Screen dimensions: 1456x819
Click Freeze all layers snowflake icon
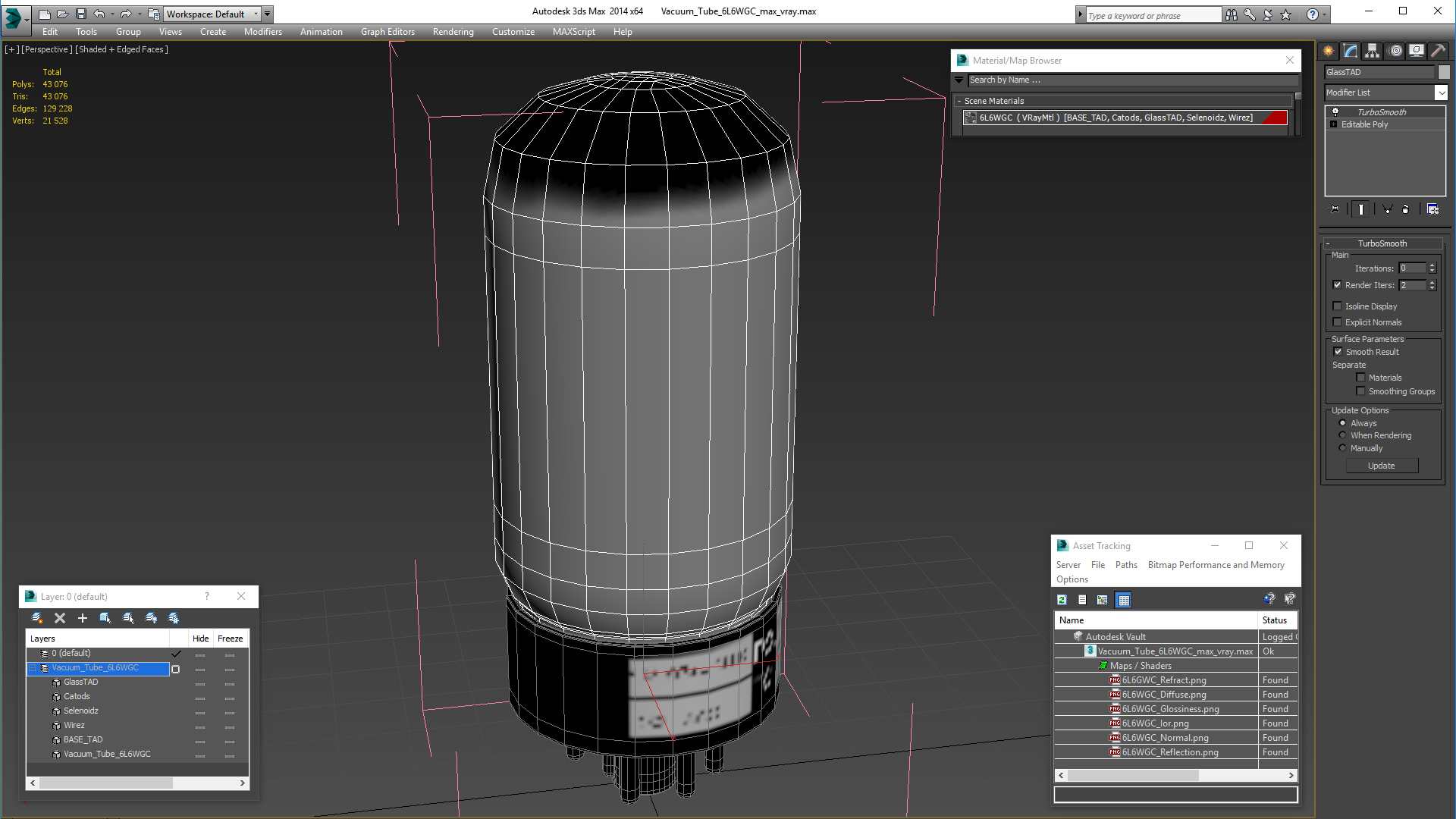(x=174, y=618)
